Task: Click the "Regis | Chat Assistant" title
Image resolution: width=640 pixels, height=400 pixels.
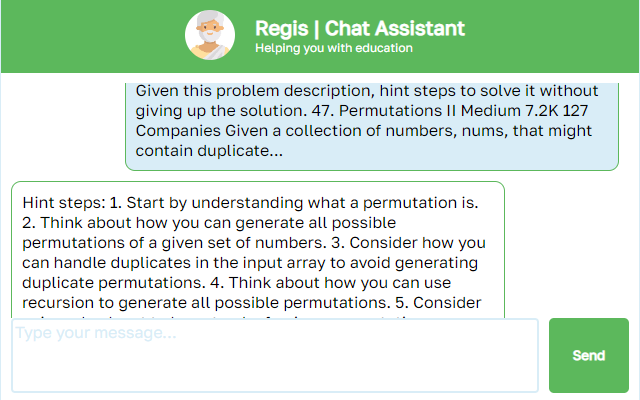Action: (x=359, y=28)
